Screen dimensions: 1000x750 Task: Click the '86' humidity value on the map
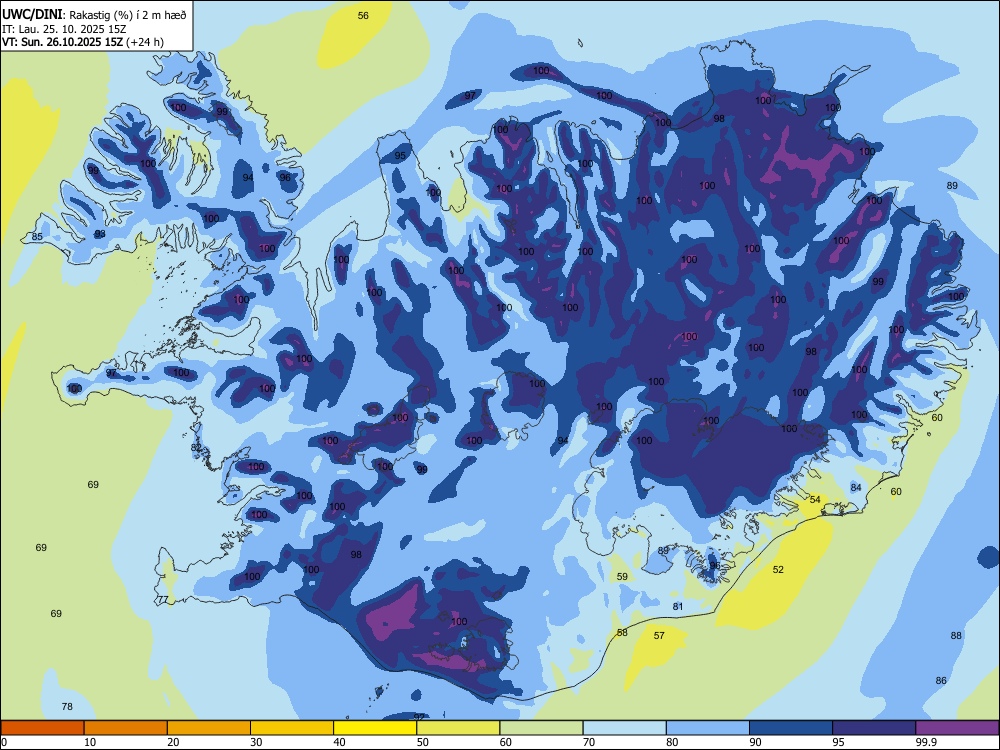pyautogui.click(x=941, y=680)
